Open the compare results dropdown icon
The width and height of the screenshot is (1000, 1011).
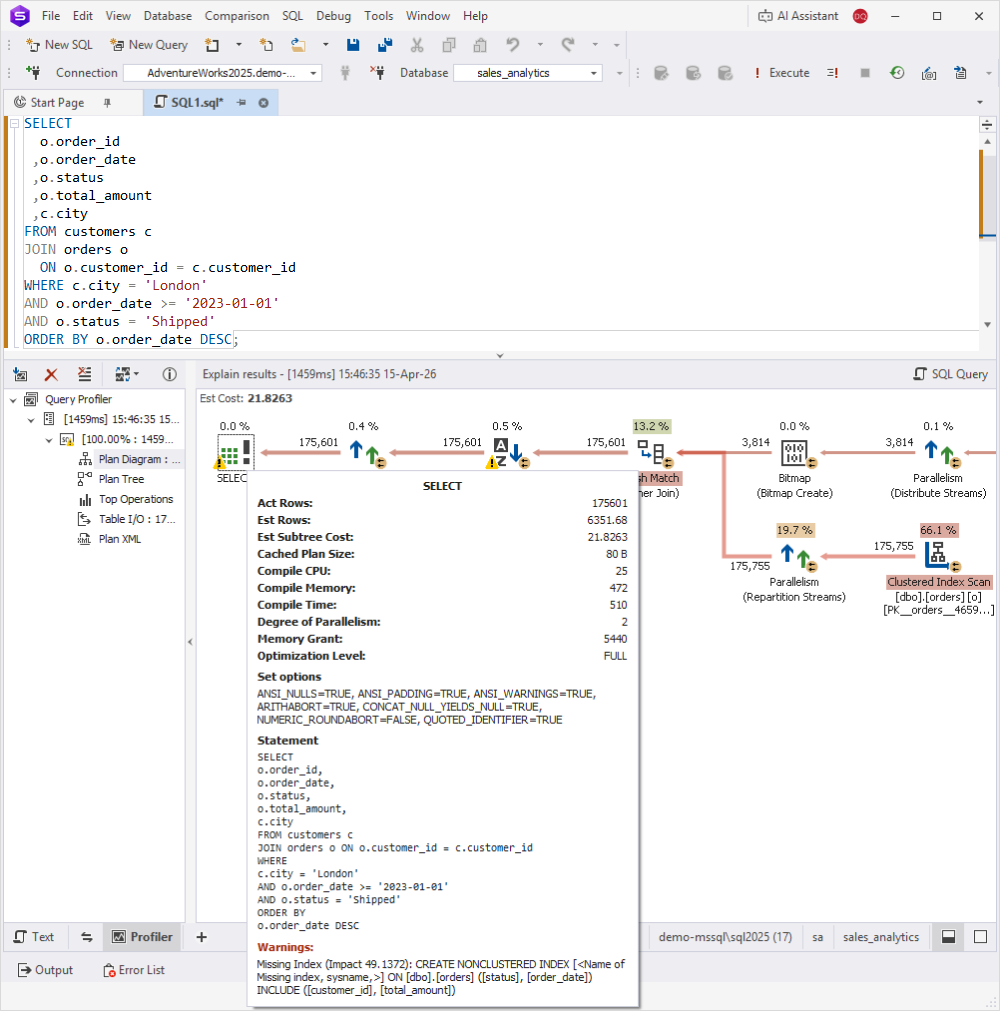pyautogui.click(x=126, y=374)
